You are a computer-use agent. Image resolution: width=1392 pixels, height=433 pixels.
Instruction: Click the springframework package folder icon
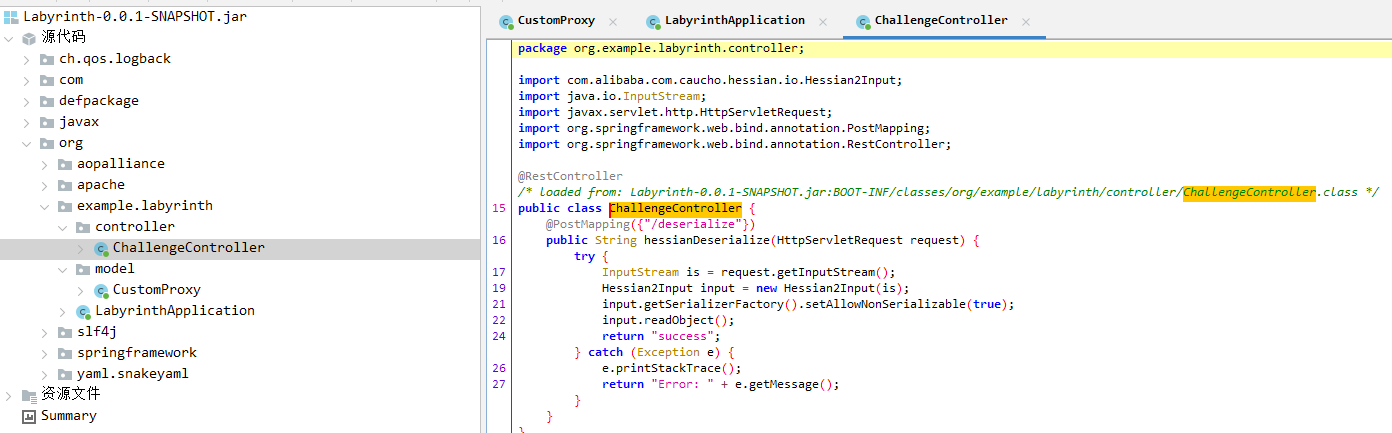tap(65, 353)
